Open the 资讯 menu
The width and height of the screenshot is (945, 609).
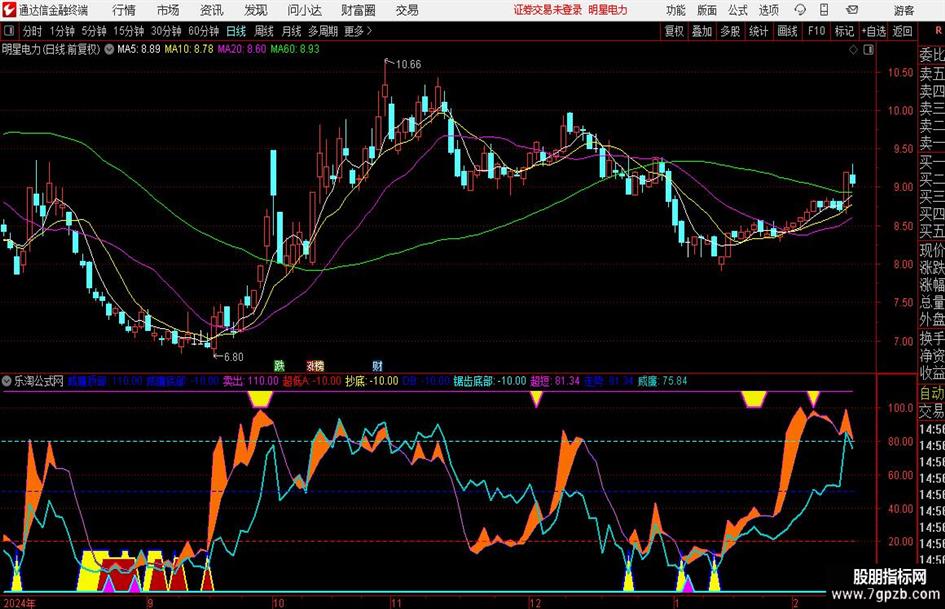pyautogui.click(x=212, y=10)
